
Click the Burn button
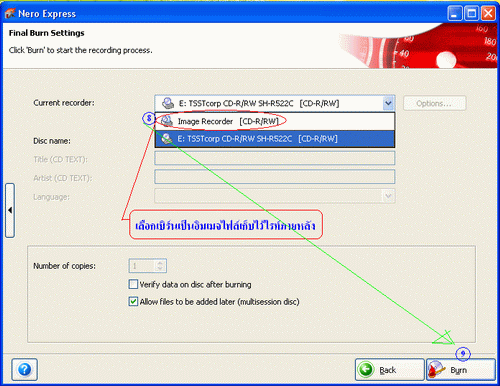461,370
